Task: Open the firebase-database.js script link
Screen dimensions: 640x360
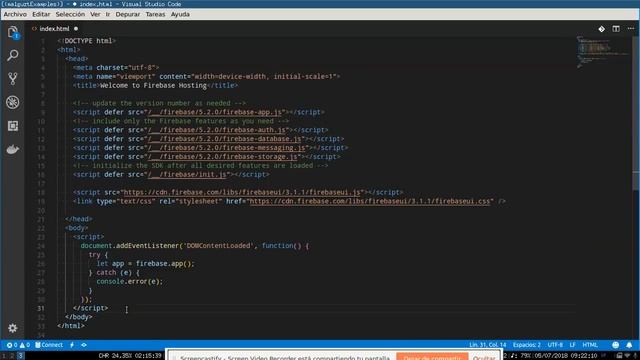Action: point(225,139)
